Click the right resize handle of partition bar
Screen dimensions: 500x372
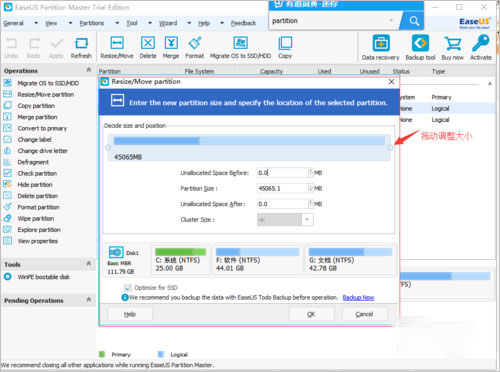point(390,148)
